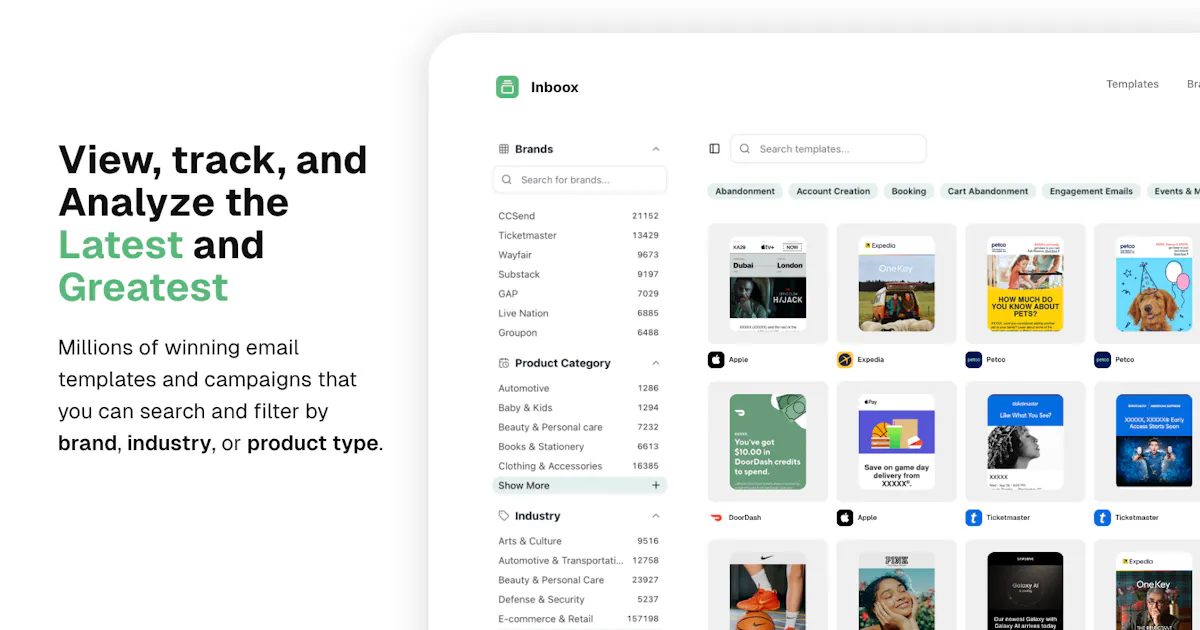Filter by Engagement Emails tag

pyautogui.click(x=1091, y=191)
